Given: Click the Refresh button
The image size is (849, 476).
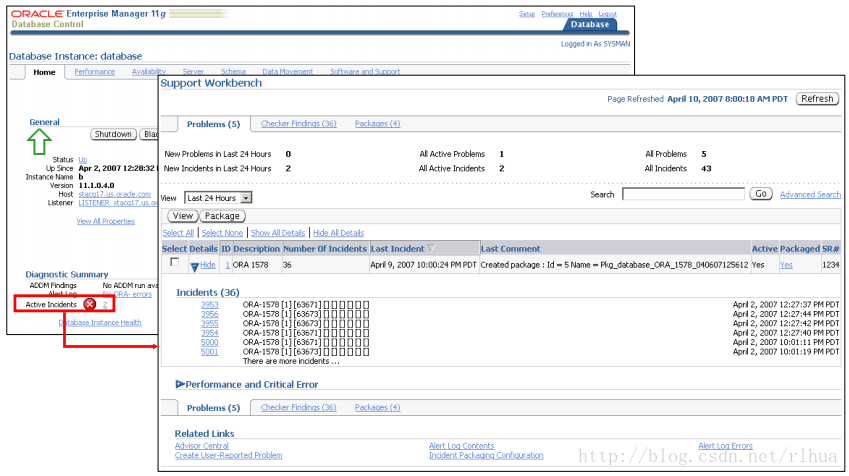Looking at the screenshot, I should point(817,99).
